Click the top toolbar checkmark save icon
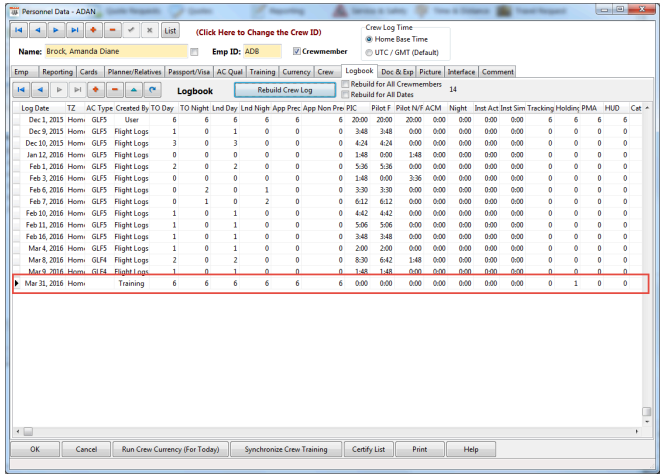Image resolution: width=661 pixels, height=476 pixels. (131, 30)
